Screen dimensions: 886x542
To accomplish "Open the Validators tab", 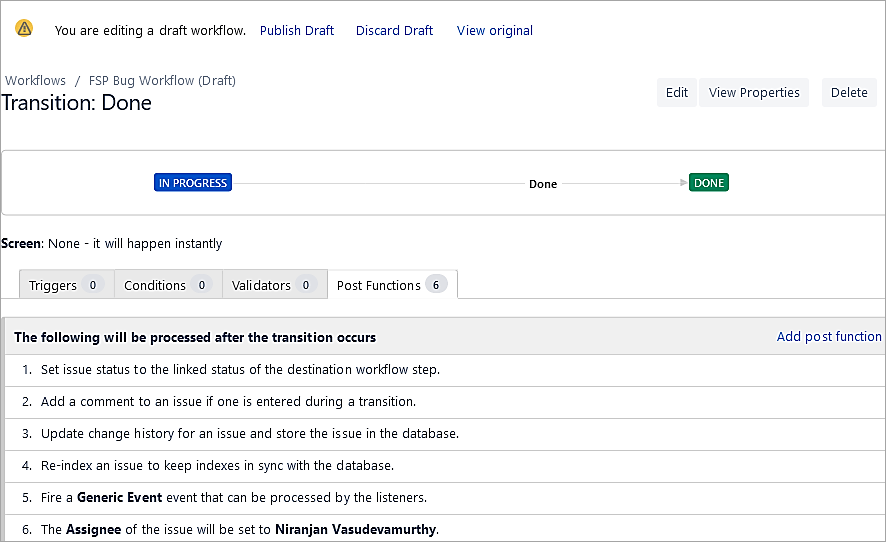I will pos(273,285).
